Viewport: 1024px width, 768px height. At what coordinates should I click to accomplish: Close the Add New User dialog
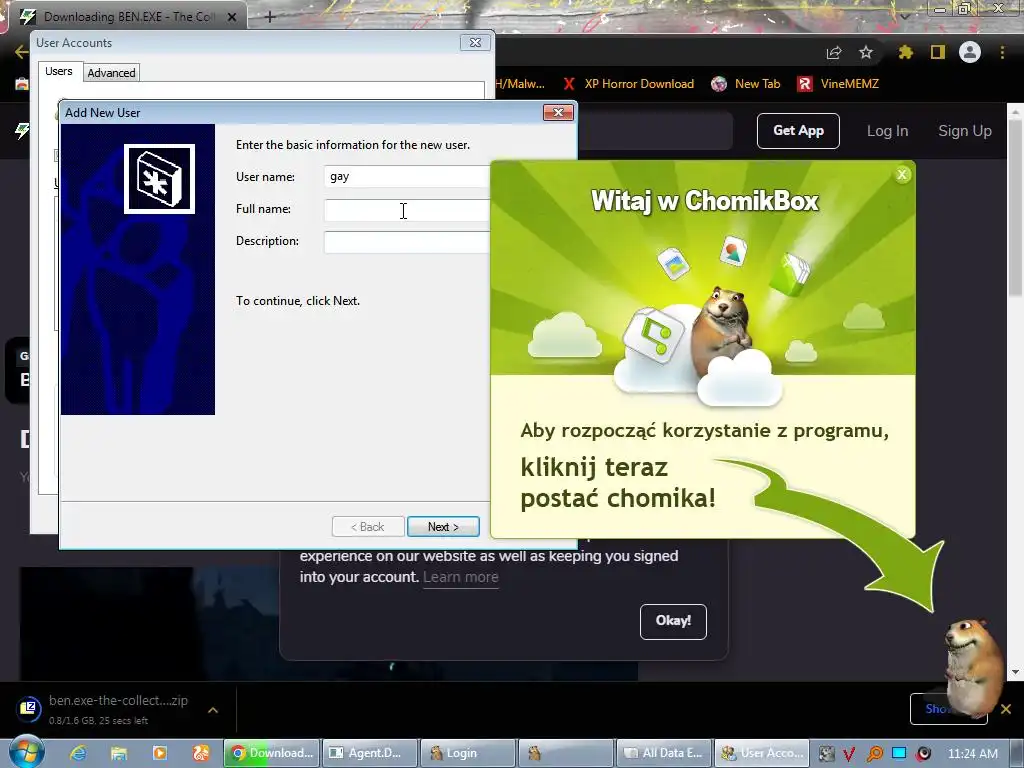(558, 112)
